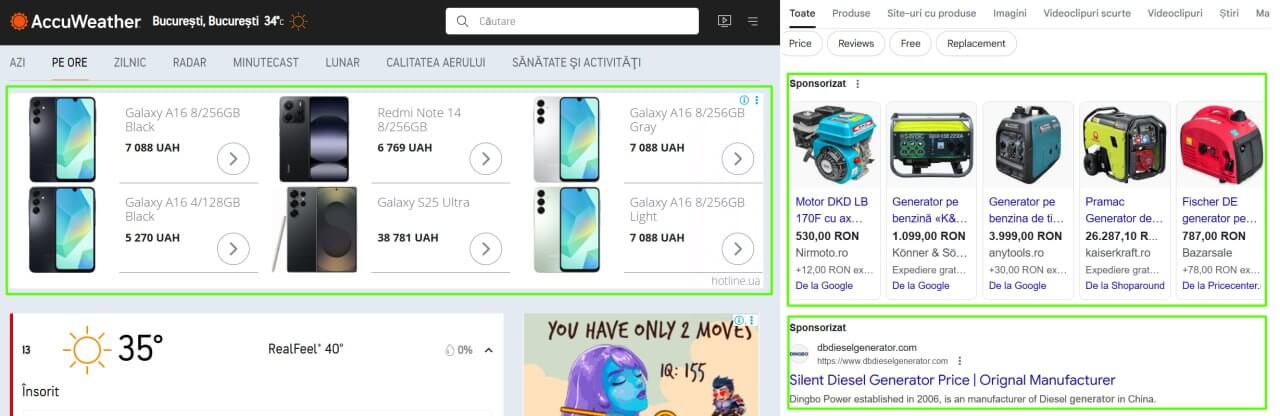The width and height of the screenshot is (1280, 416).
Task: Click the Pramac generator product thumbnail
Action: [1125, 145]
